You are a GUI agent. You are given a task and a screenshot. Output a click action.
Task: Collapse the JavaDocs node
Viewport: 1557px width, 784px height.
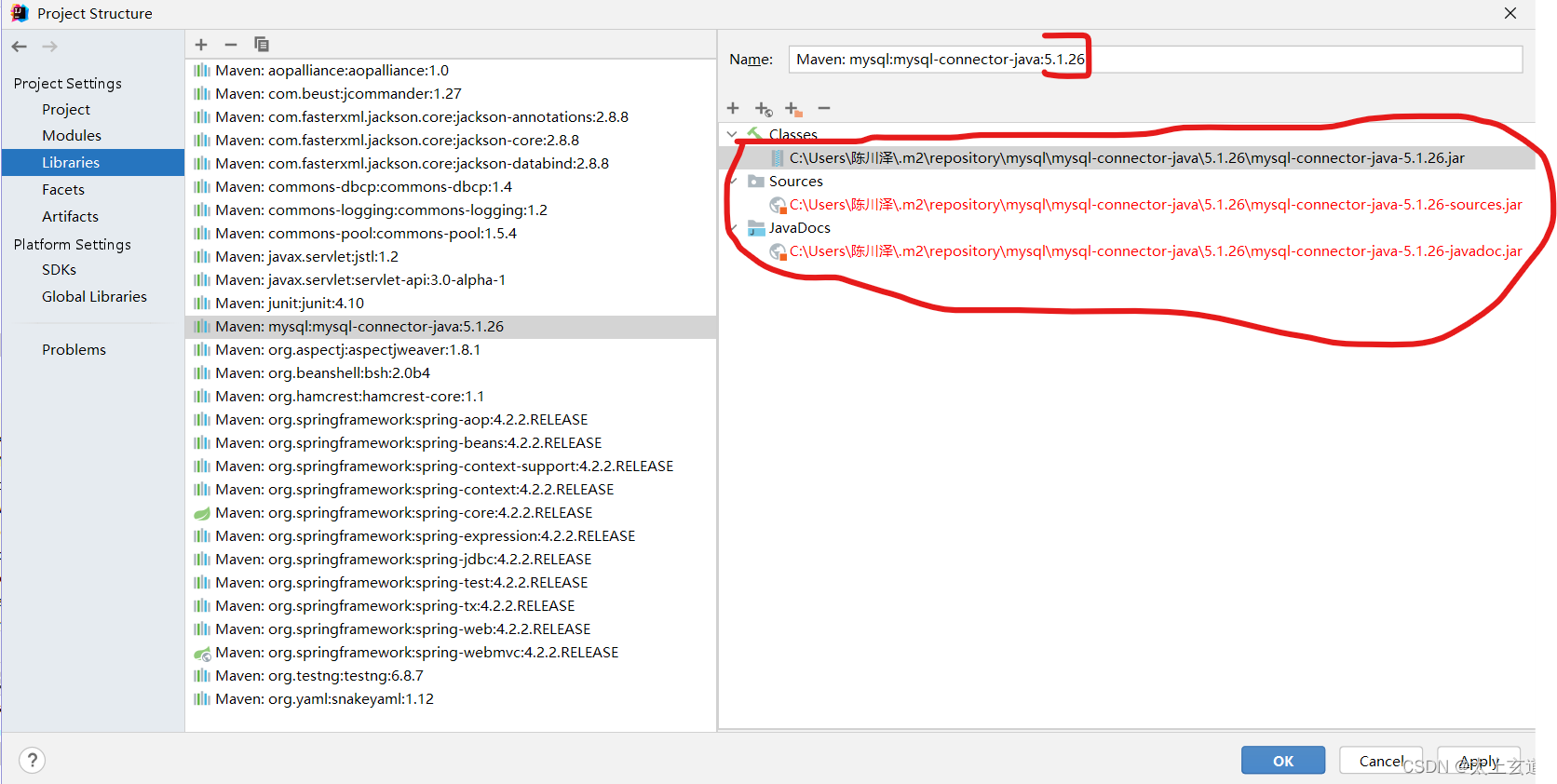(x=733, y=228)
